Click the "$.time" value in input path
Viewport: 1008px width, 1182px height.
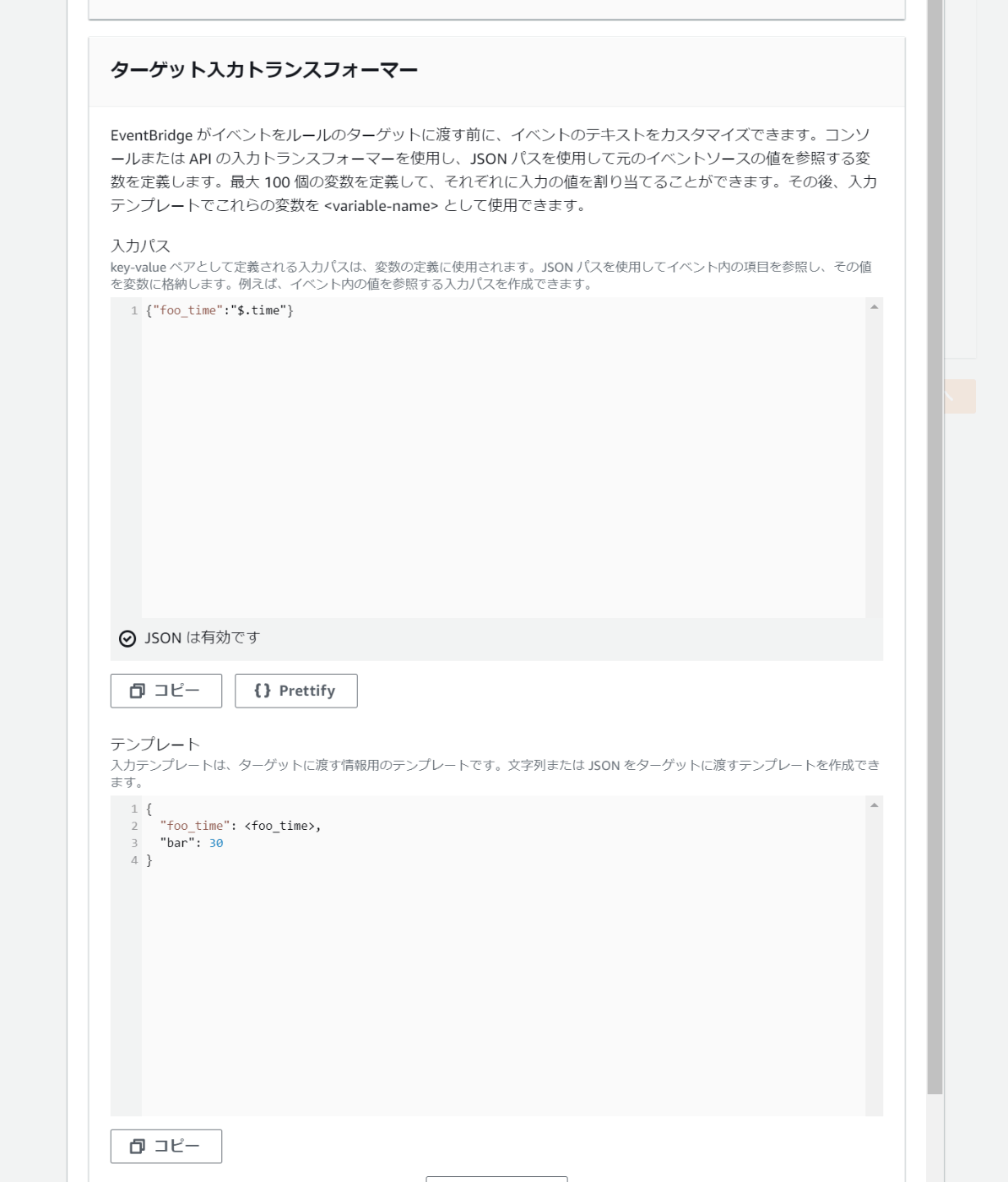click(x=258, y=311)
